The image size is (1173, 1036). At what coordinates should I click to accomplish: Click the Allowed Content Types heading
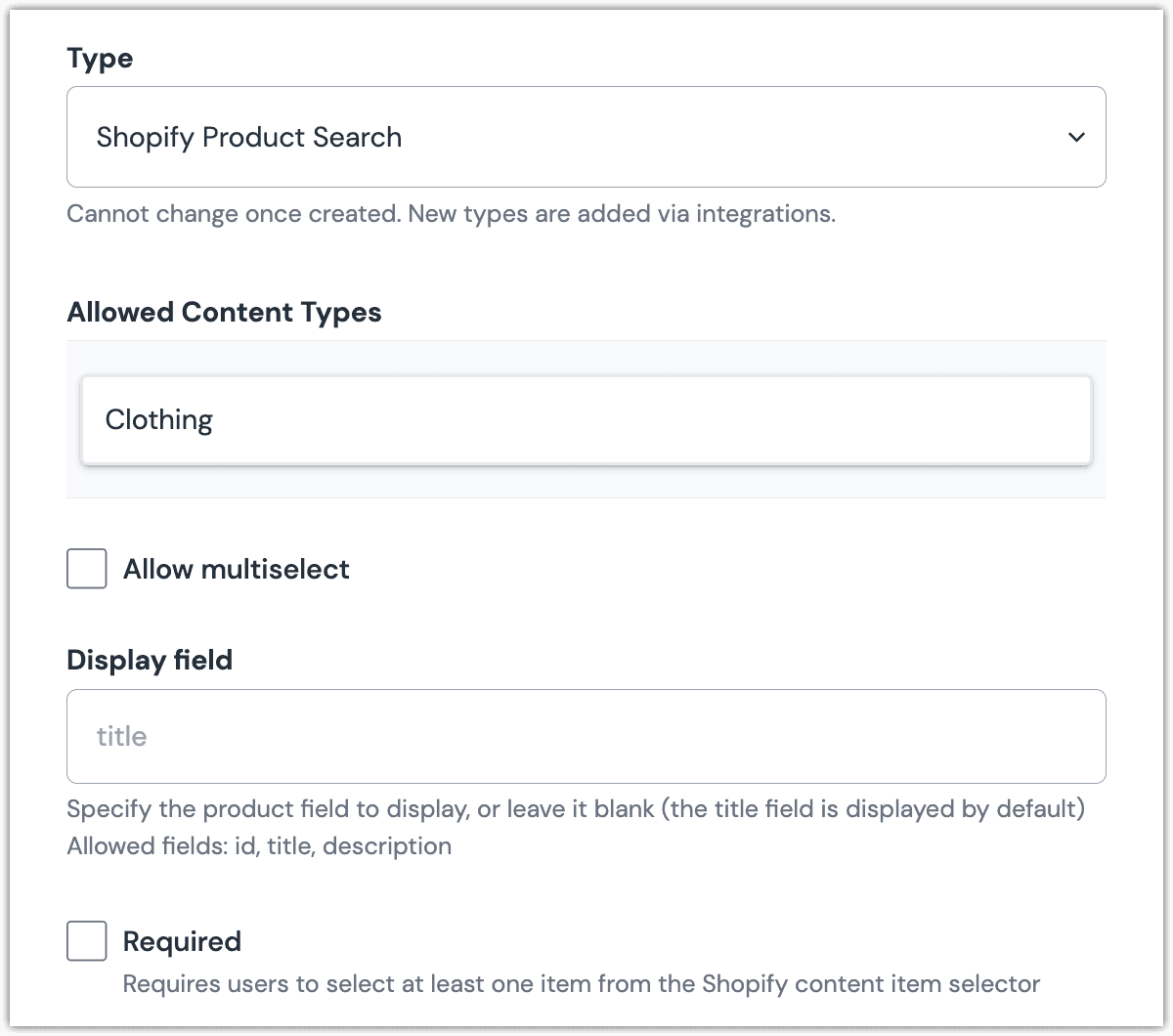click(224, 312)
